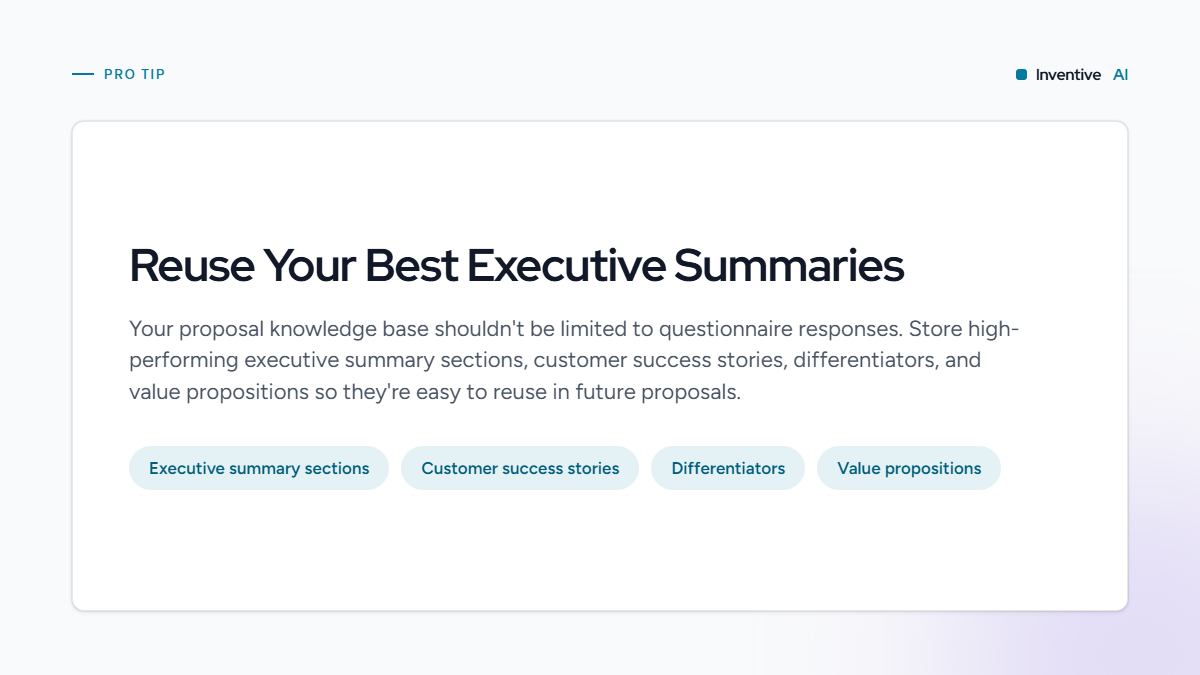This screenshot has width=1200, height=675.
Task: Click the word "Summaries" in the heading
Action: tap(789, 266)
